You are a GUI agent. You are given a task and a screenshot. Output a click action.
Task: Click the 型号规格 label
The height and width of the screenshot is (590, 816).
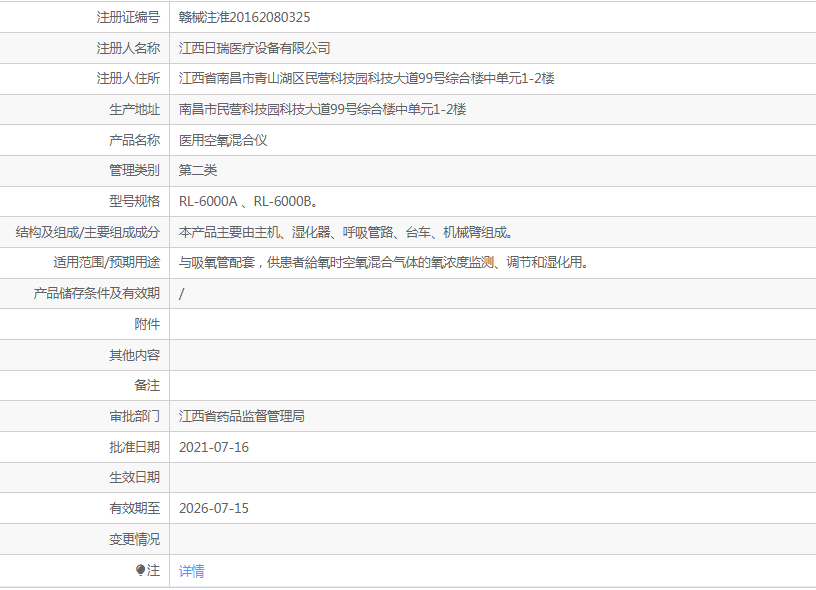(x=134, y=201)
